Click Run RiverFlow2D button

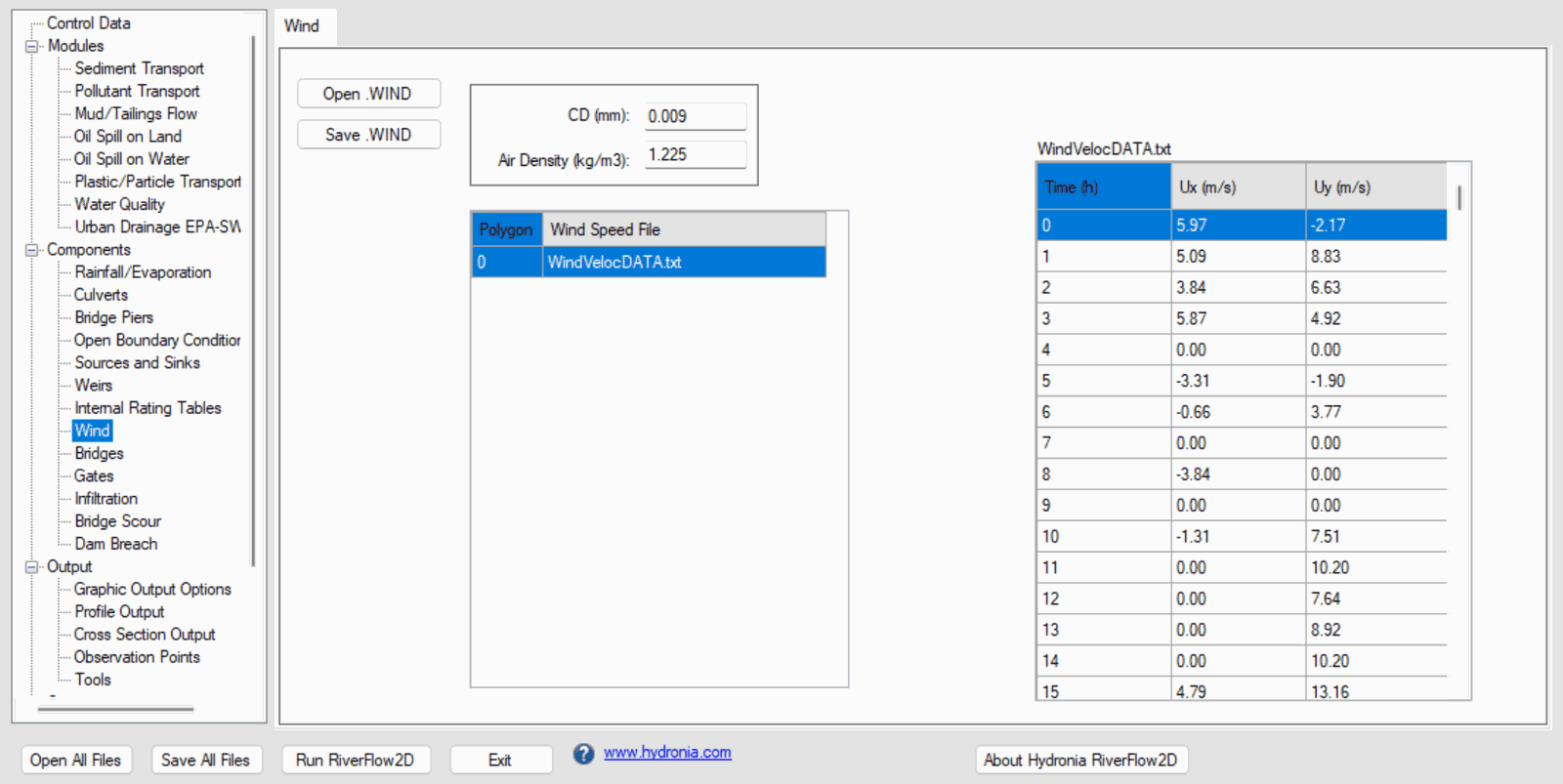pyautogui.click(x=355, y=760)
